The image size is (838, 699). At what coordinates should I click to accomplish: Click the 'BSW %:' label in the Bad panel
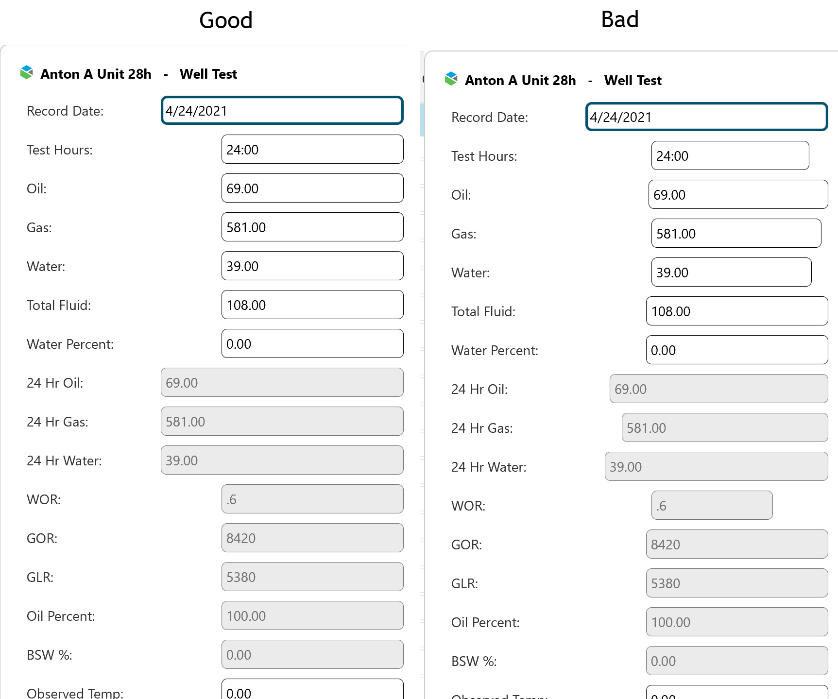coord(474,661)
